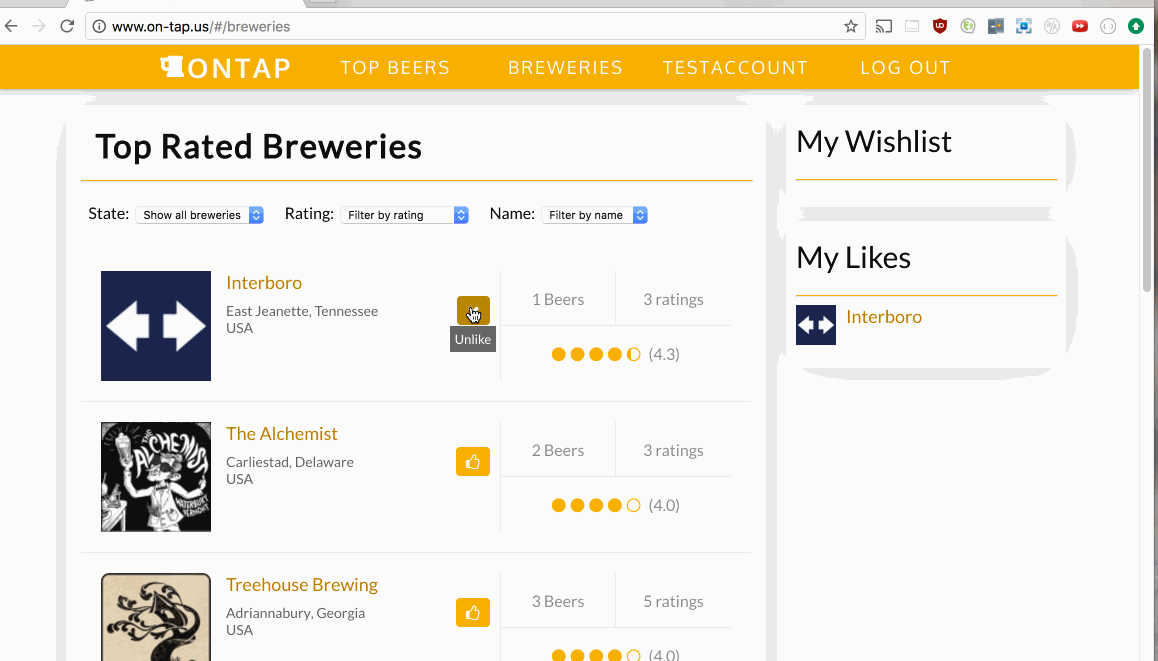
Task: Click the ONTAP brand name
Action: click(239, 68)
